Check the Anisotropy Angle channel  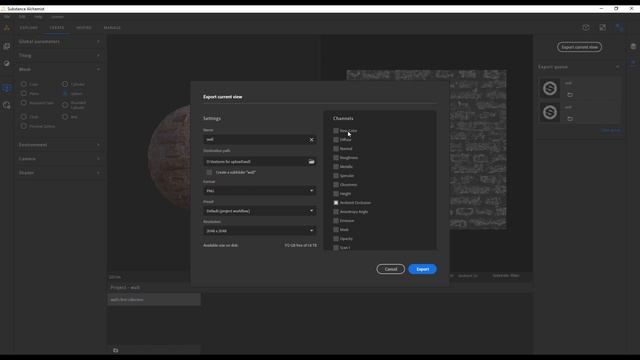point(336,211)
